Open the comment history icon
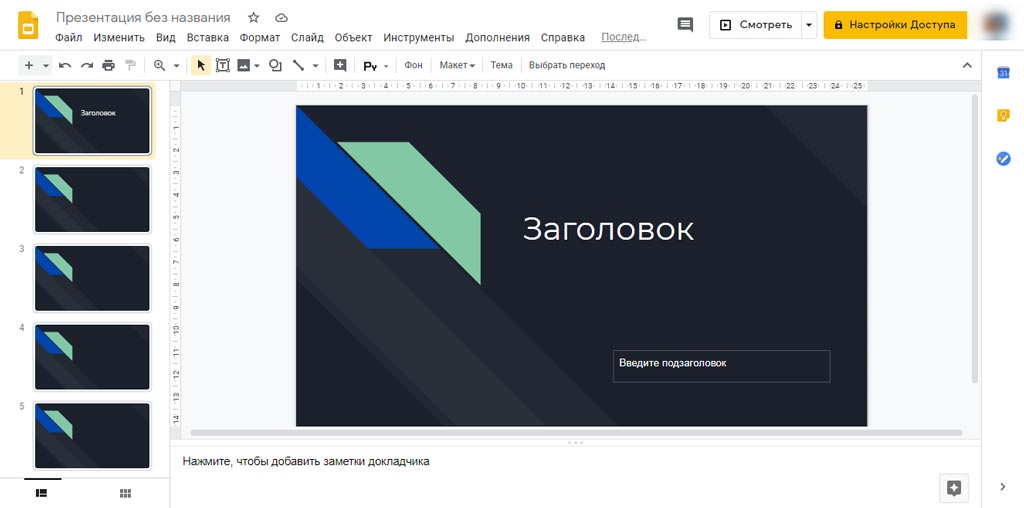The width and height of the screenshot is (1024, 508). pos(685,25)
